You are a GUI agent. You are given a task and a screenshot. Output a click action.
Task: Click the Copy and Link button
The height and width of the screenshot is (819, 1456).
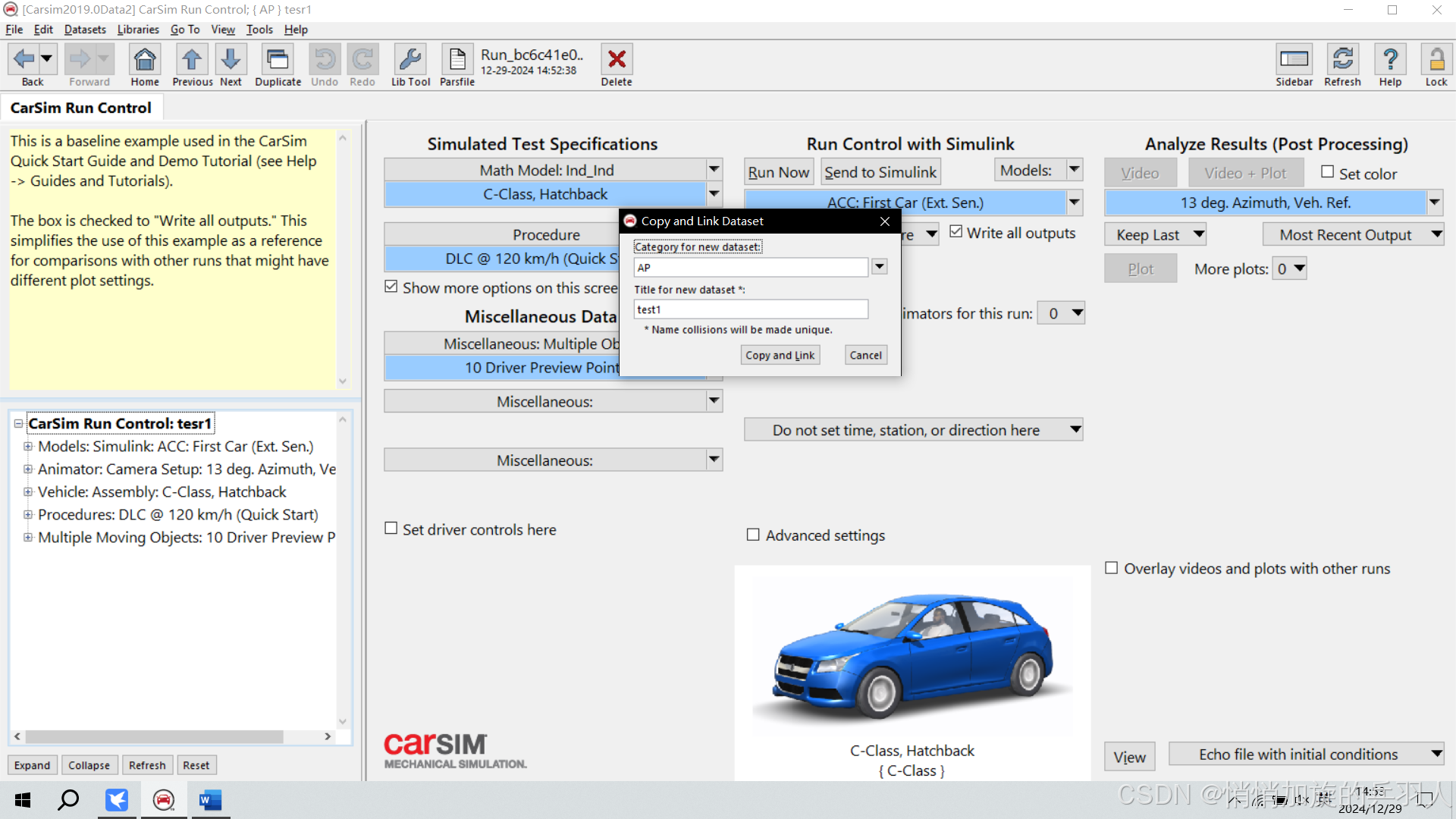[780, 355]
